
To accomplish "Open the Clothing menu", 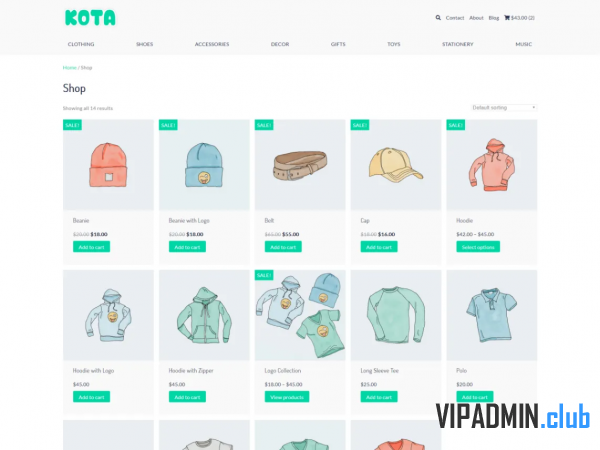I will pyautogui.click(x=81, y=44).
